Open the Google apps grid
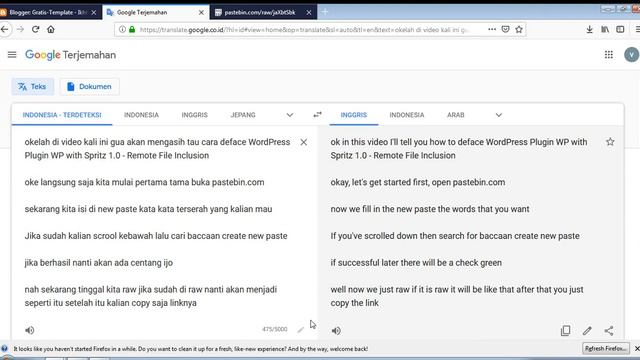Screen dimensions: 640x360 click(x=609, y=55)
